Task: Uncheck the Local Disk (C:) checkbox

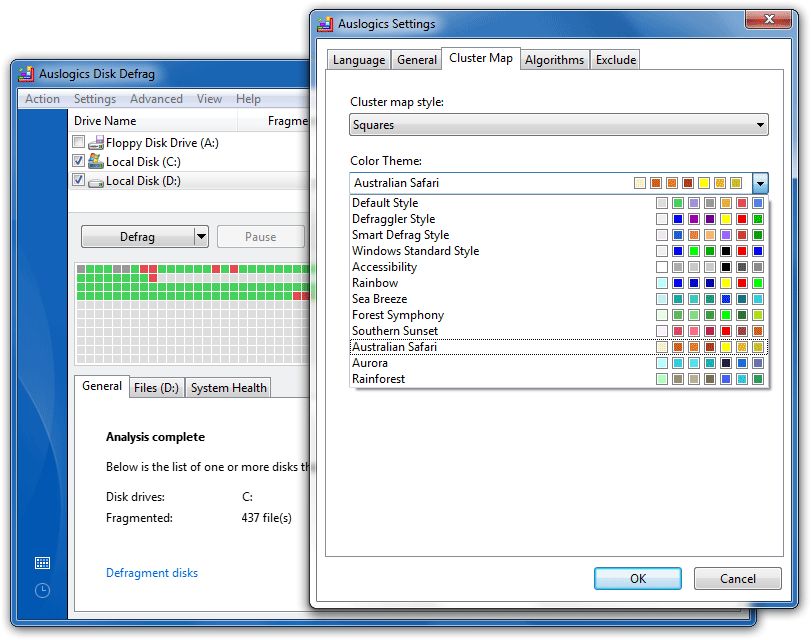Action: click(x=79, y=162)
